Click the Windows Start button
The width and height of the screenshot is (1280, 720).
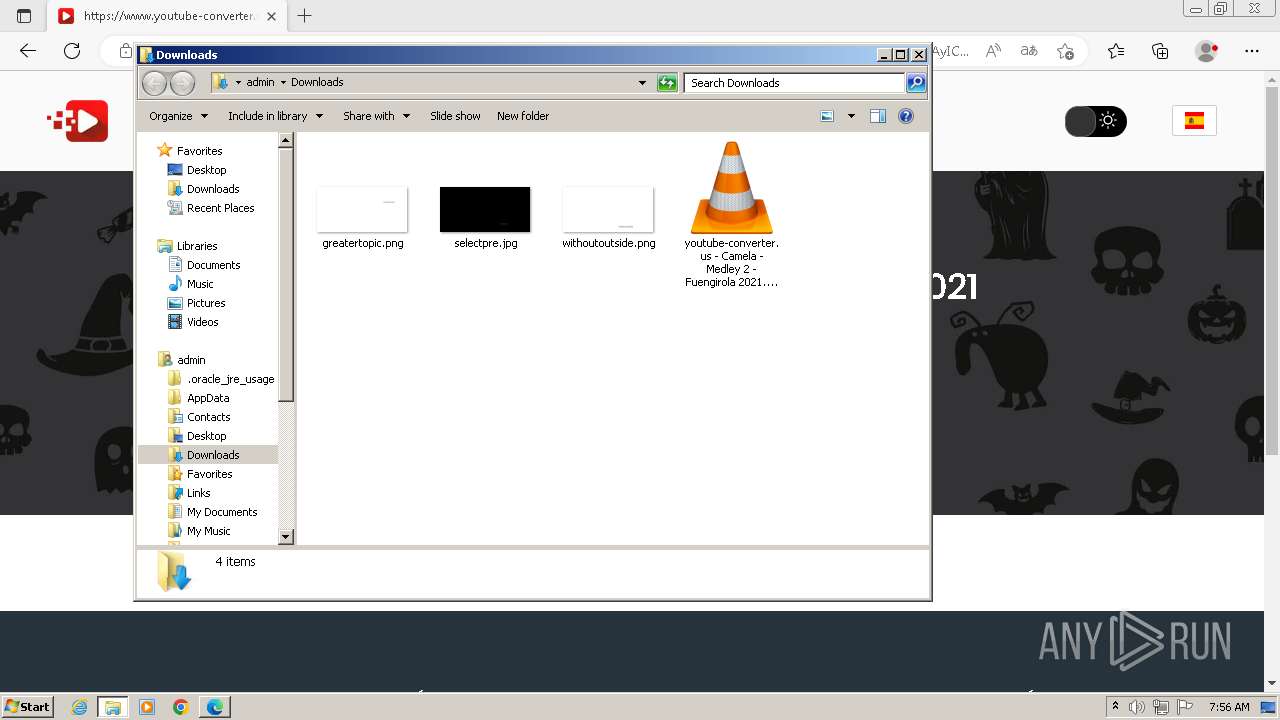pyautogui.click(x=28, y=707)
